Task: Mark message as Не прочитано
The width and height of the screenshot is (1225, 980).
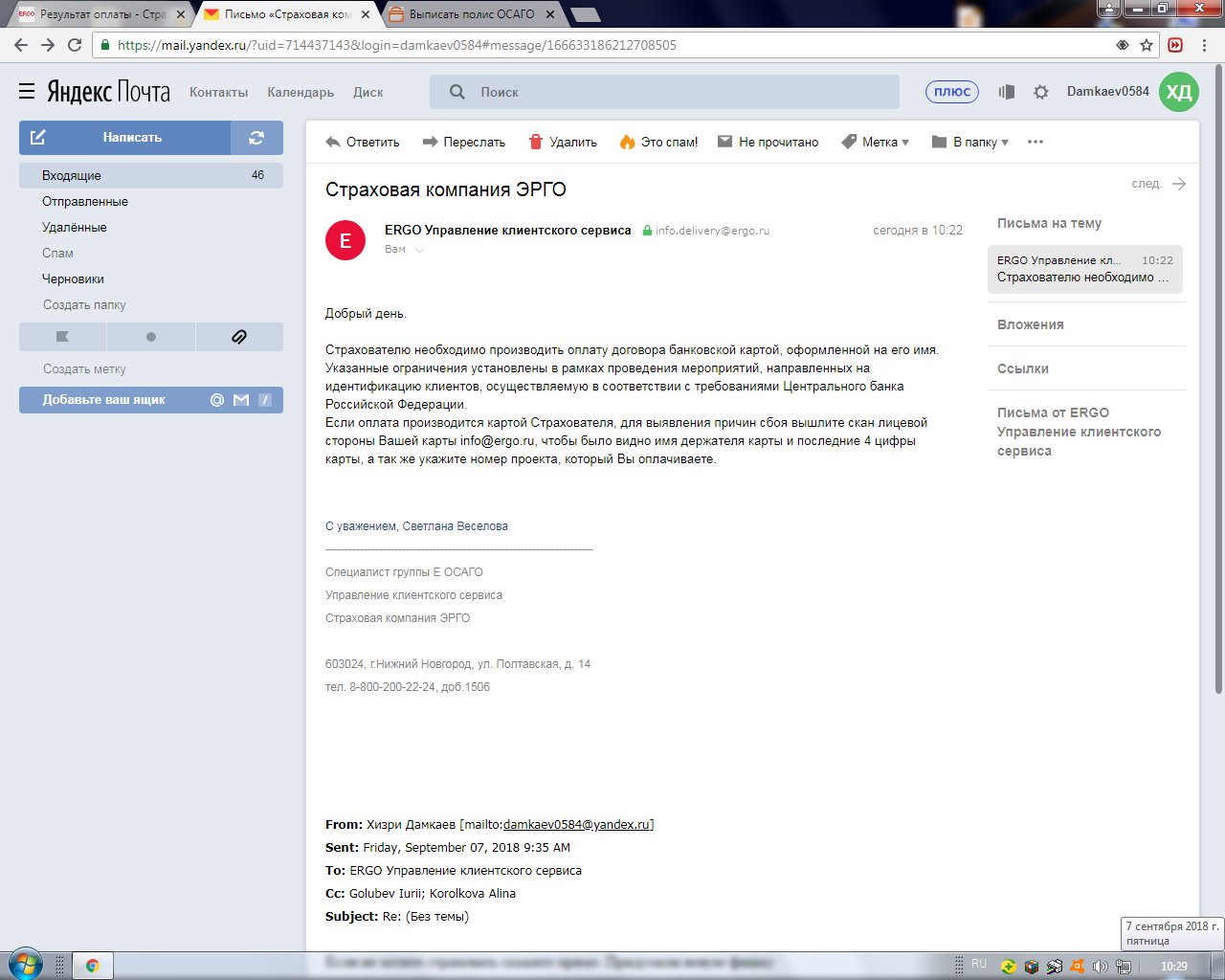Action: click(768, 142)
